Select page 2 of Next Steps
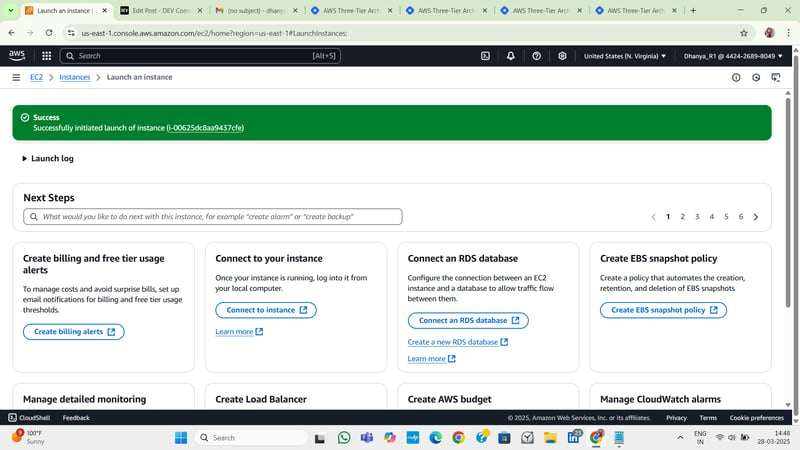Image resolution: width=800 pixels, height=450 pixels. (682, 217)
